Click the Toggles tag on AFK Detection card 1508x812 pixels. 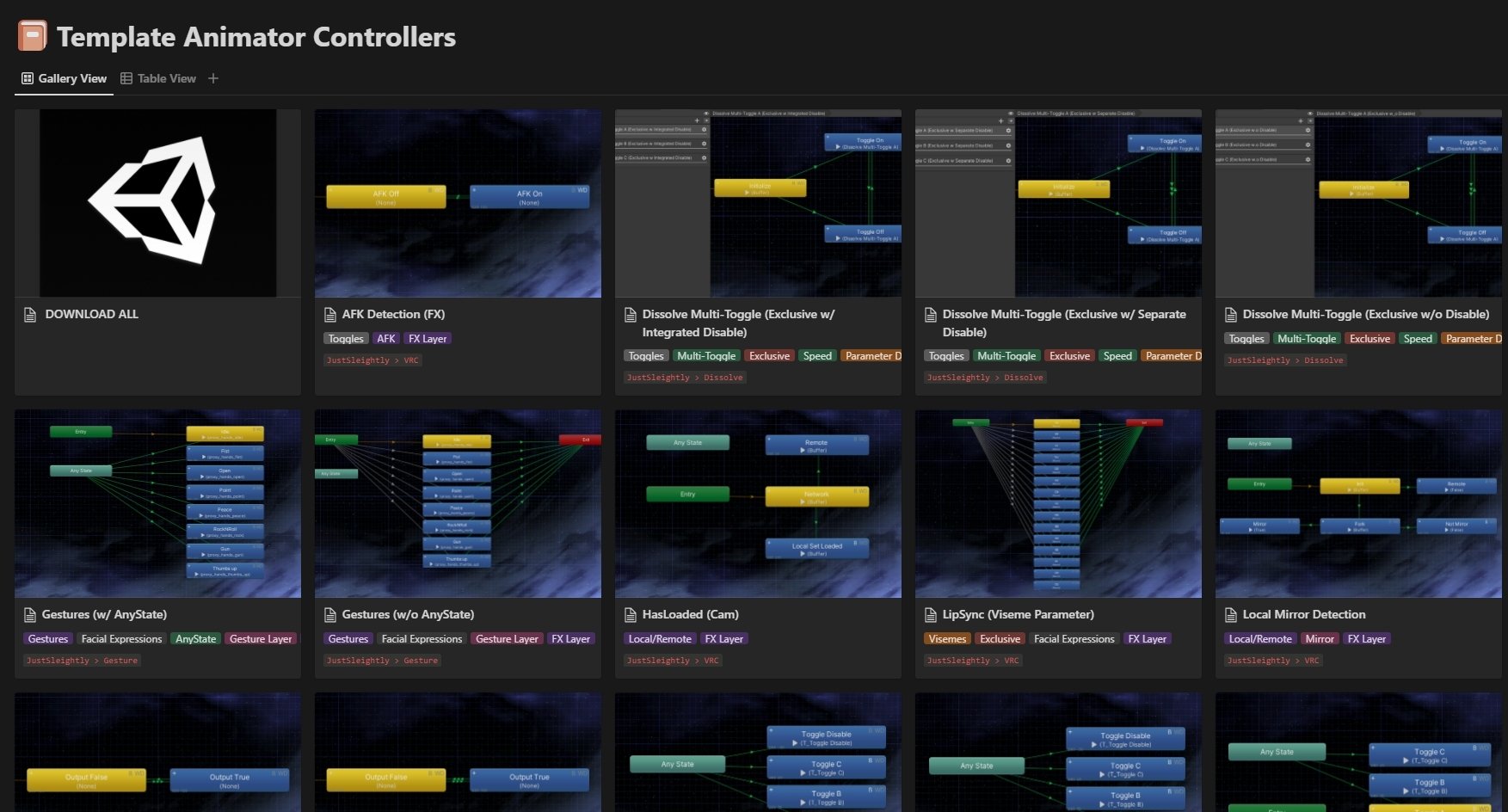[346, 338]
